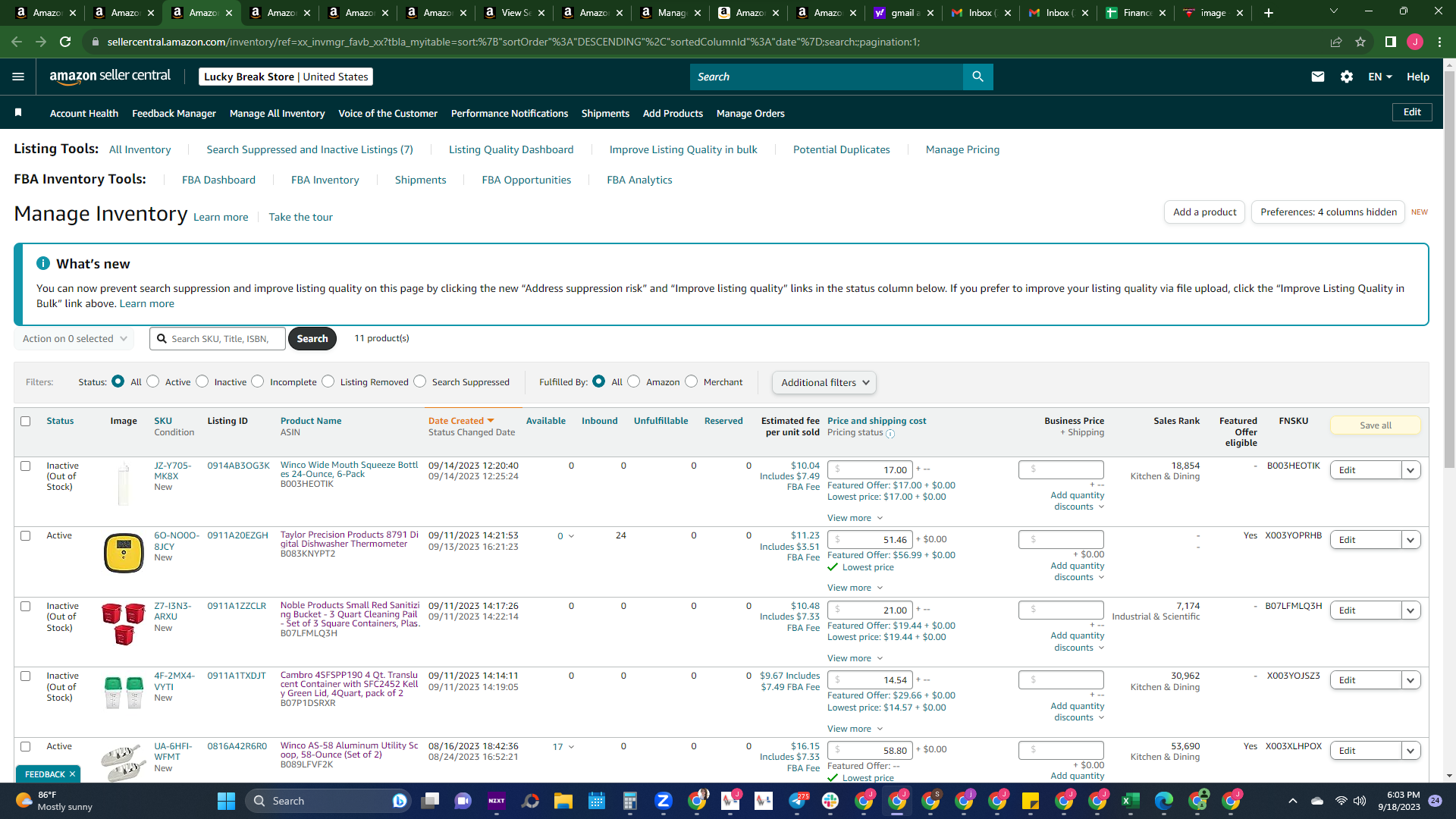
Task: Open Edit dropdown arrow for 6O-NO0O-8JCY row
Action: tap(1410, 540)
